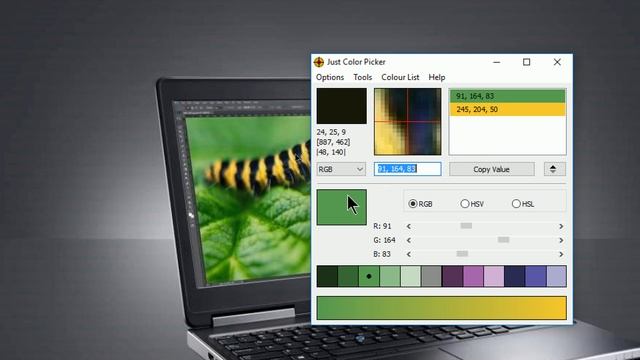Image resolution: width=640 pixels, height=360 pixels.
Task: Click the left arrow of the B slider
Action: point(409,254)
